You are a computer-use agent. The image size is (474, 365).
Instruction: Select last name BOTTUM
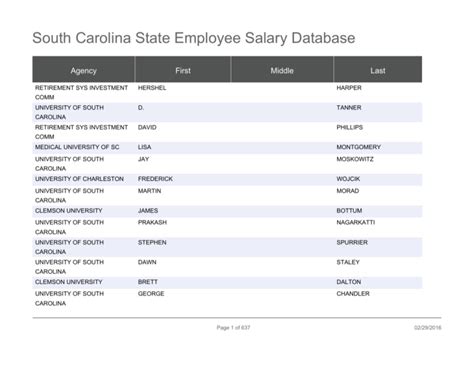point(349,211)
